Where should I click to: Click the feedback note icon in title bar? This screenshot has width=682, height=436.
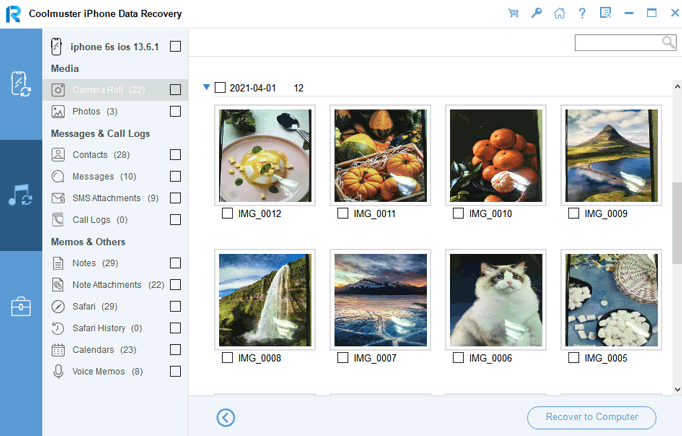(605, 13)
